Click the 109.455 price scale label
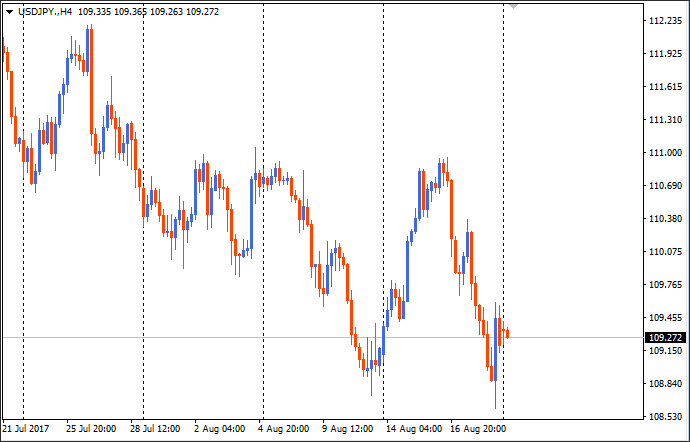Viewport: 690px width, 442px height. 665,318
